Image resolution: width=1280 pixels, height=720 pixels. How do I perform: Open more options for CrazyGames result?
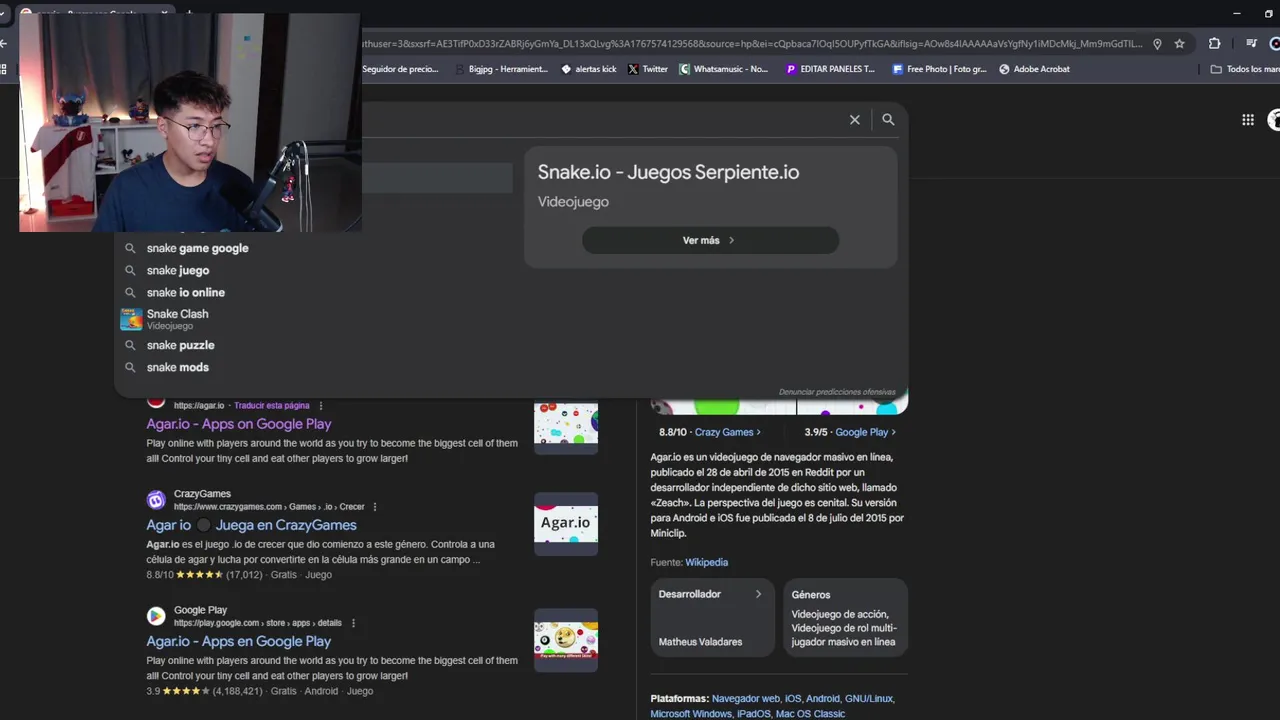tap(375, 507)
